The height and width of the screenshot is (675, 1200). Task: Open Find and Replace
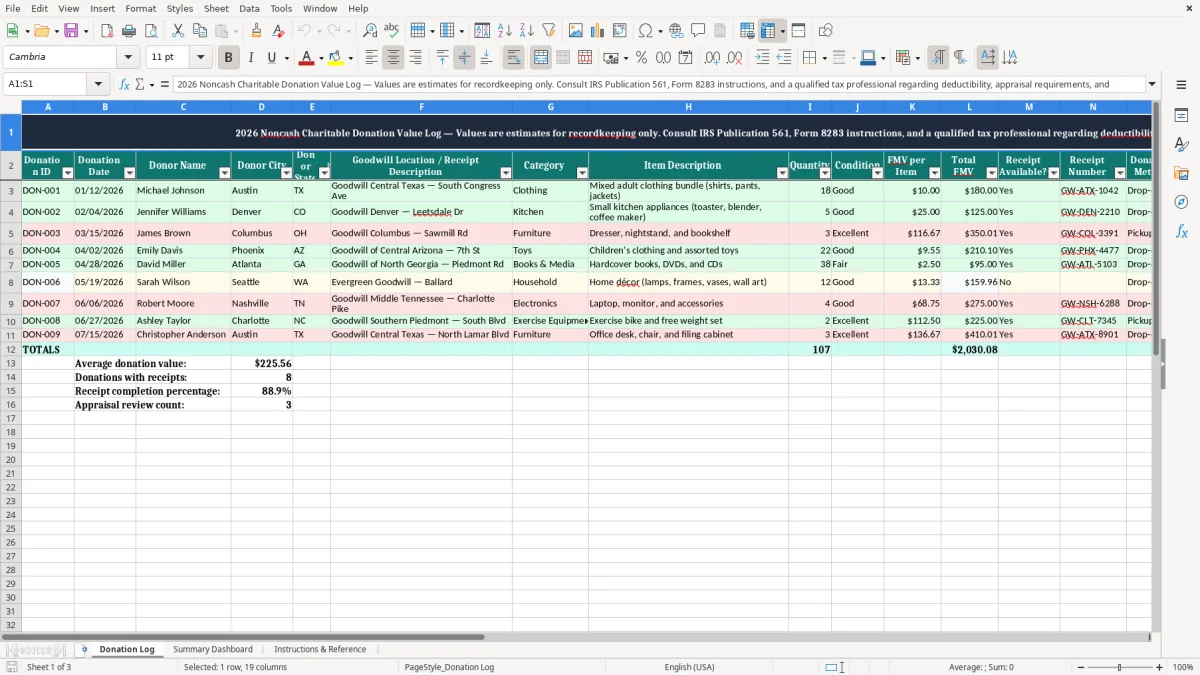(x=370, y=31)
